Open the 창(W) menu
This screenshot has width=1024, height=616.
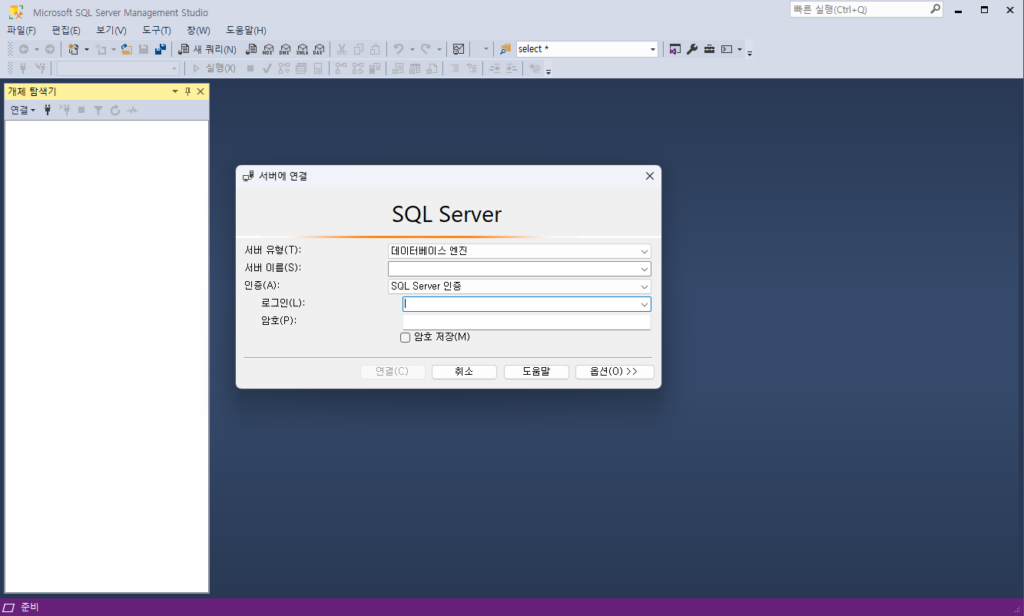(199, 31)
